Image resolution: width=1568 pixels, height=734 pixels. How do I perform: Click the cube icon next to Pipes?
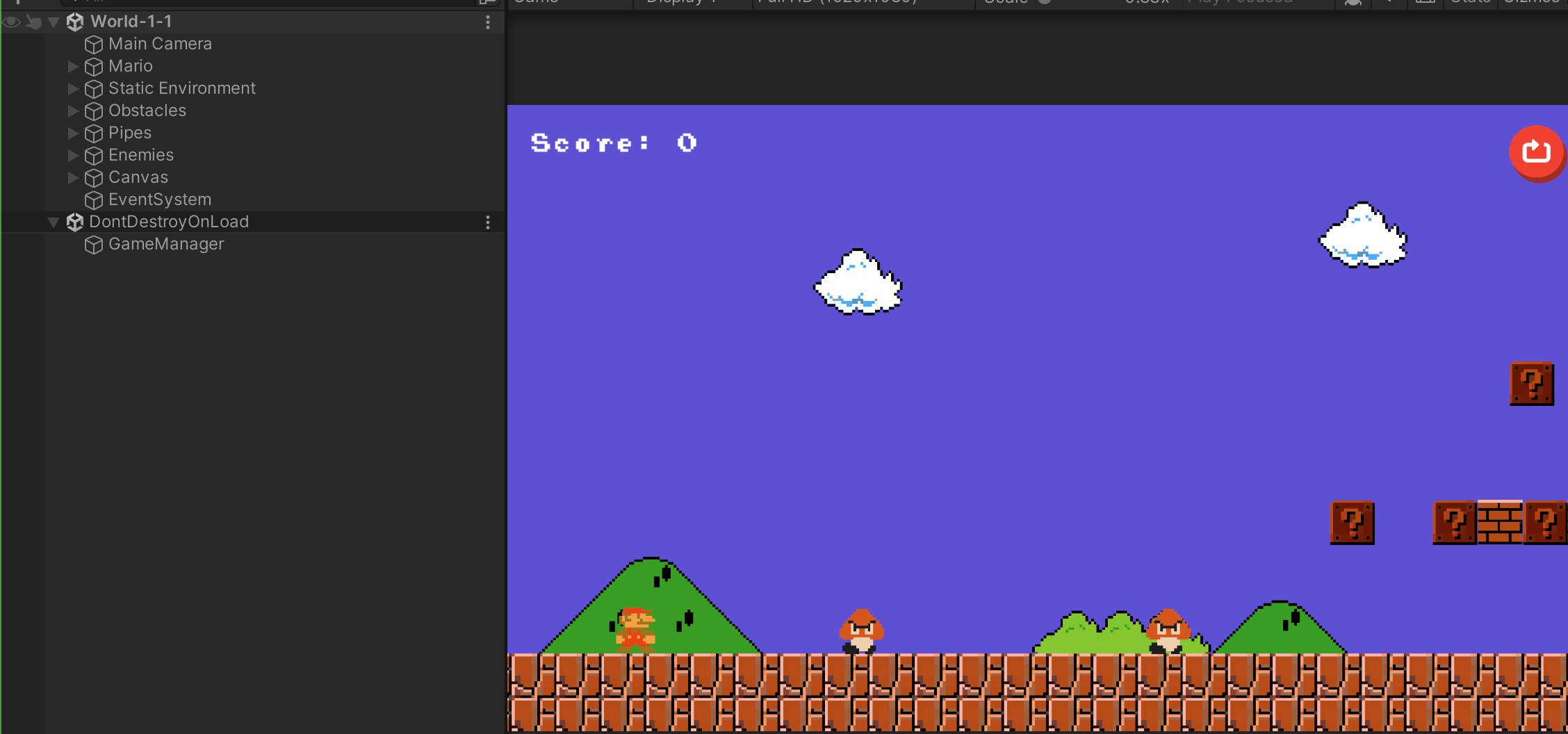click(x=94, y=133)
